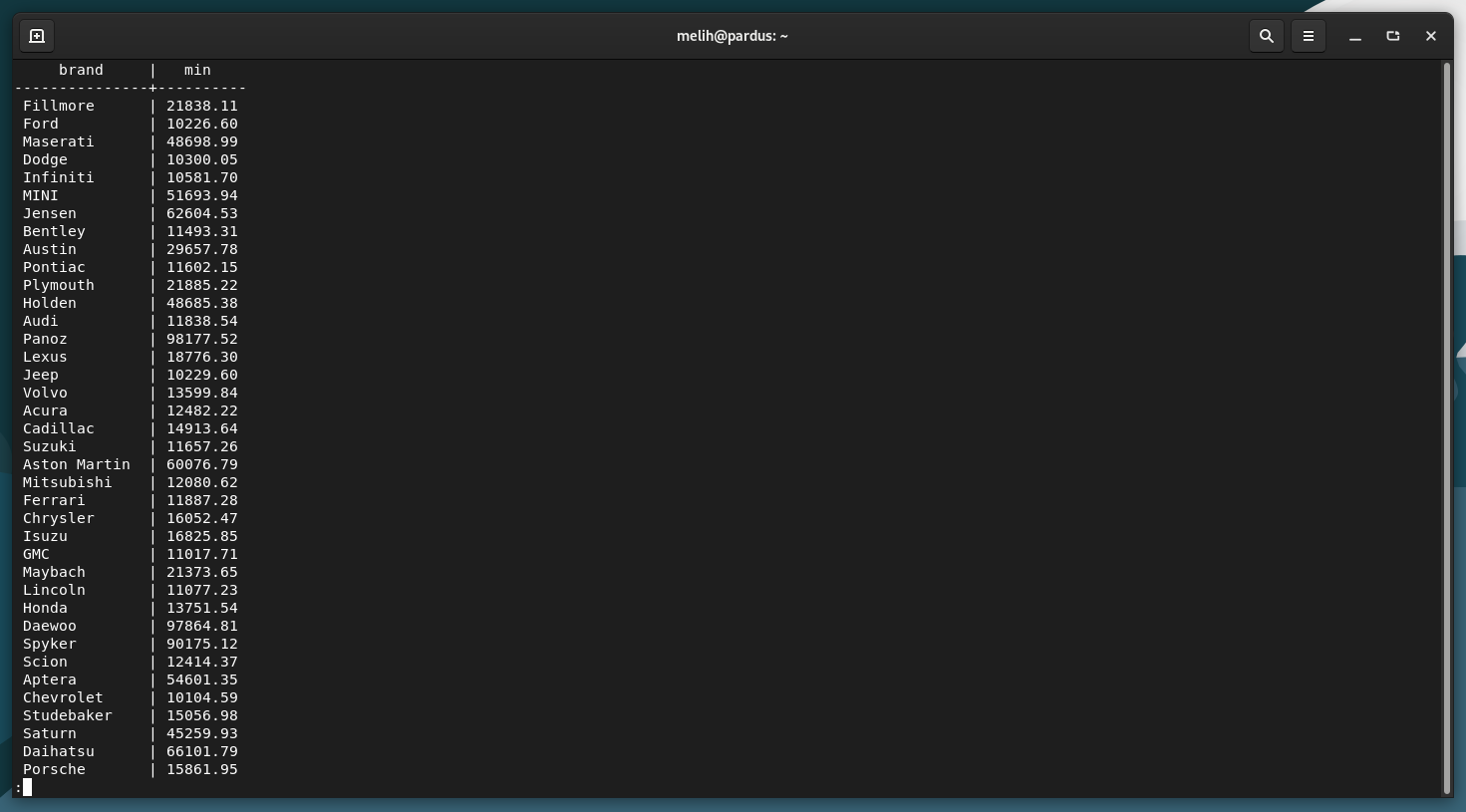Click the Daewoo brand entry

[x=50, y=626]
